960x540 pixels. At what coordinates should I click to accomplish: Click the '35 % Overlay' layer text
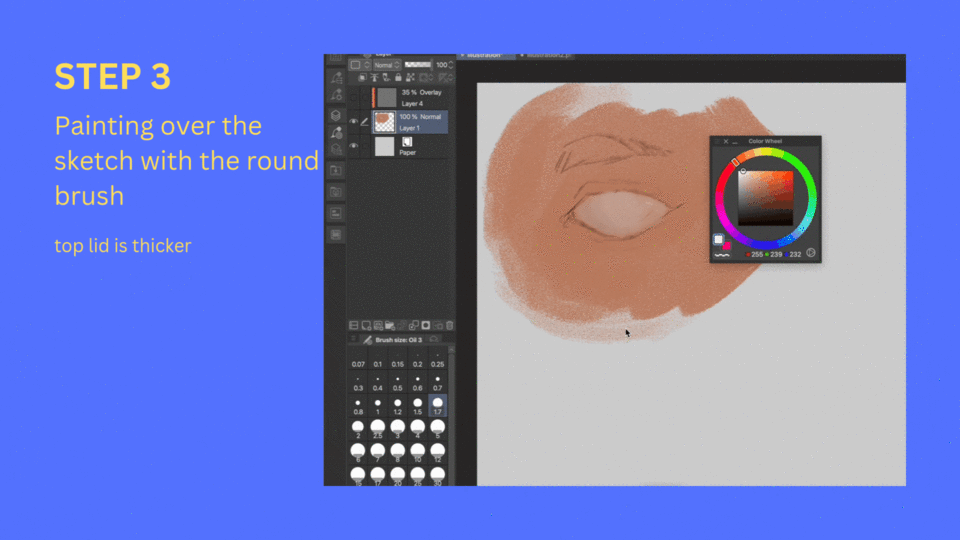pos(421,92)
